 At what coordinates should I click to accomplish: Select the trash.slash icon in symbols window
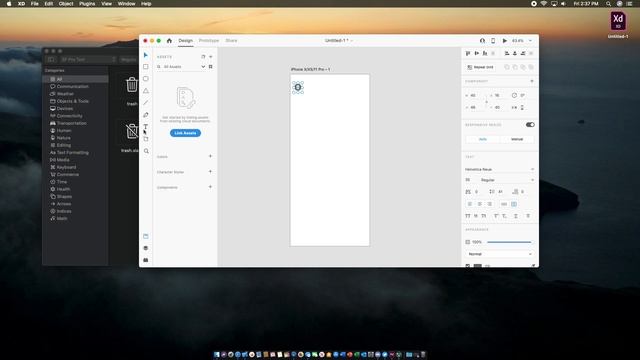point(131,131)
